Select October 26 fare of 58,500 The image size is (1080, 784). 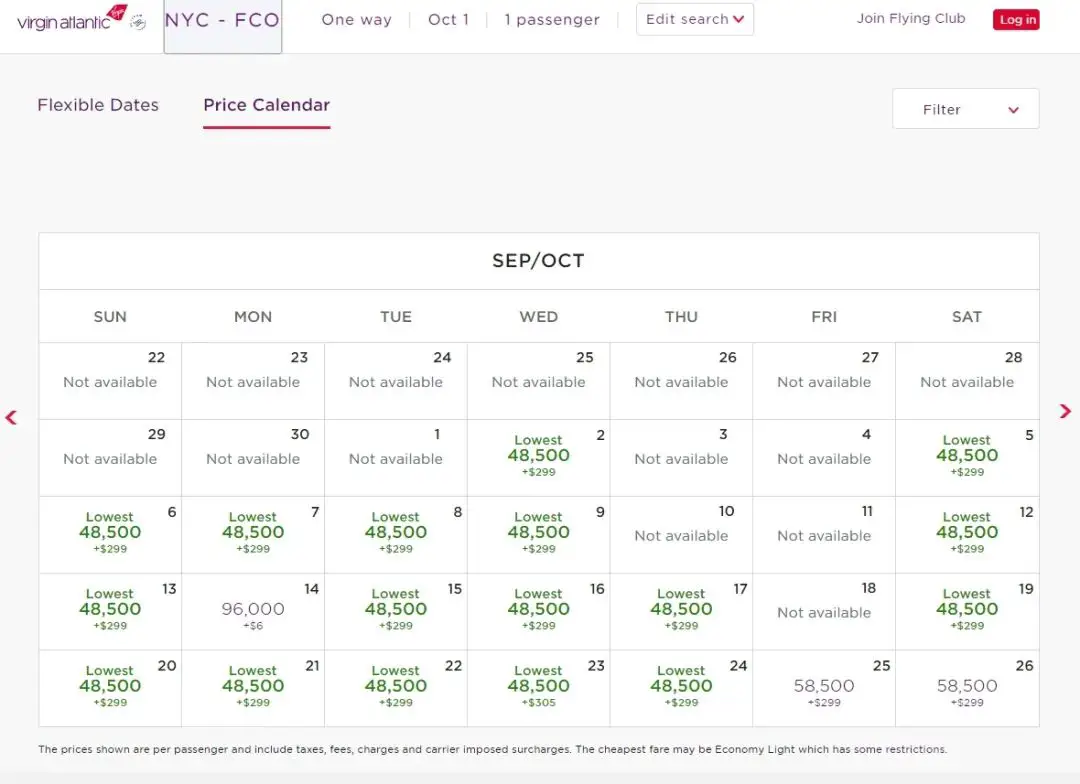click(x=967, y=687)
